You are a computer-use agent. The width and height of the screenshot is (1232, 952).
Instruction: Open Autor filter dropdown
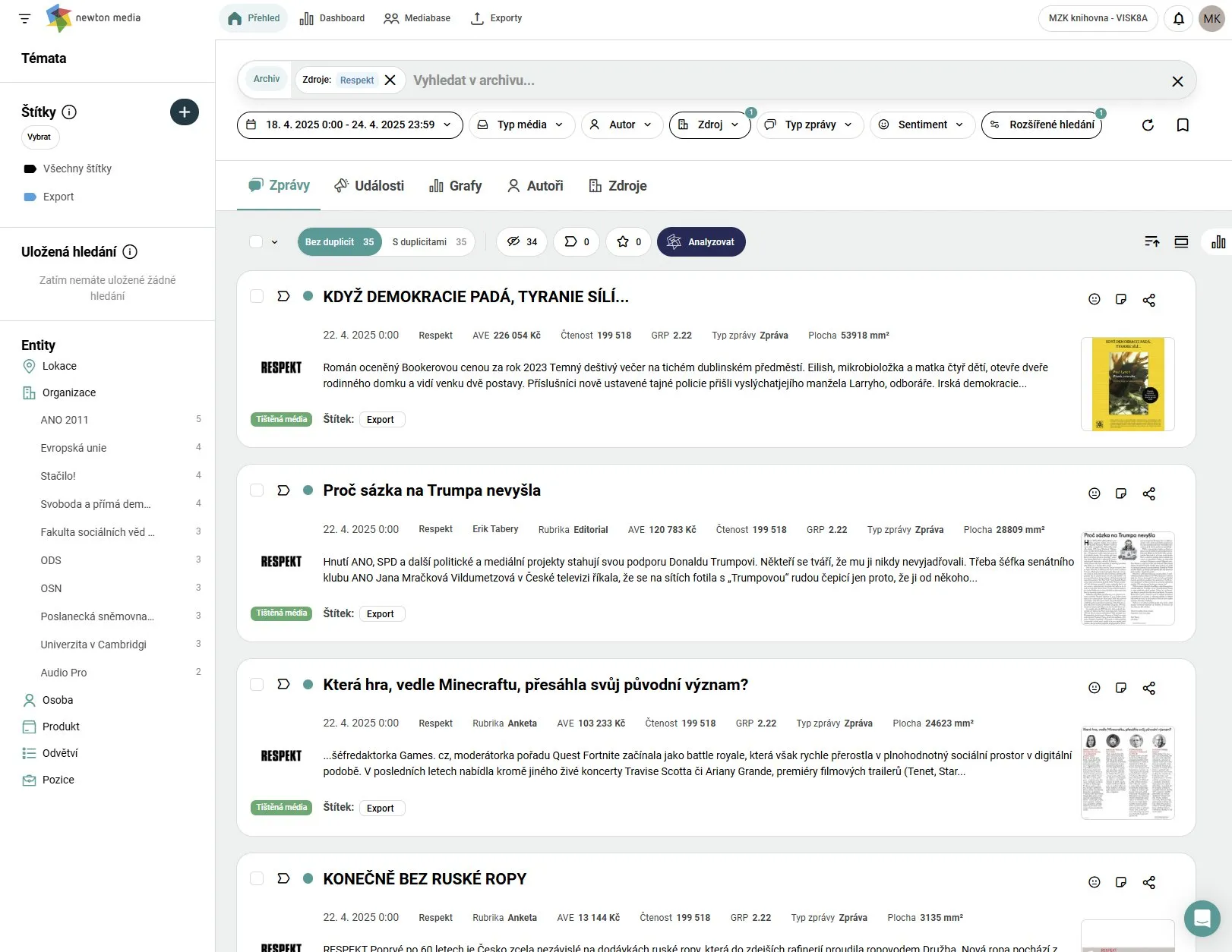pos(622,125)
